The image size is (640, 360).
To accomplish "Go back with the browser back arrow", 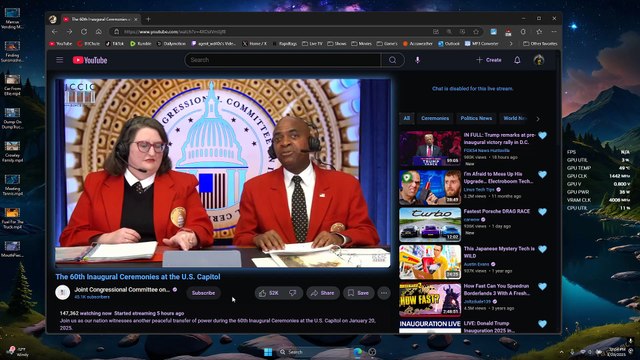I will coord(54,31).
